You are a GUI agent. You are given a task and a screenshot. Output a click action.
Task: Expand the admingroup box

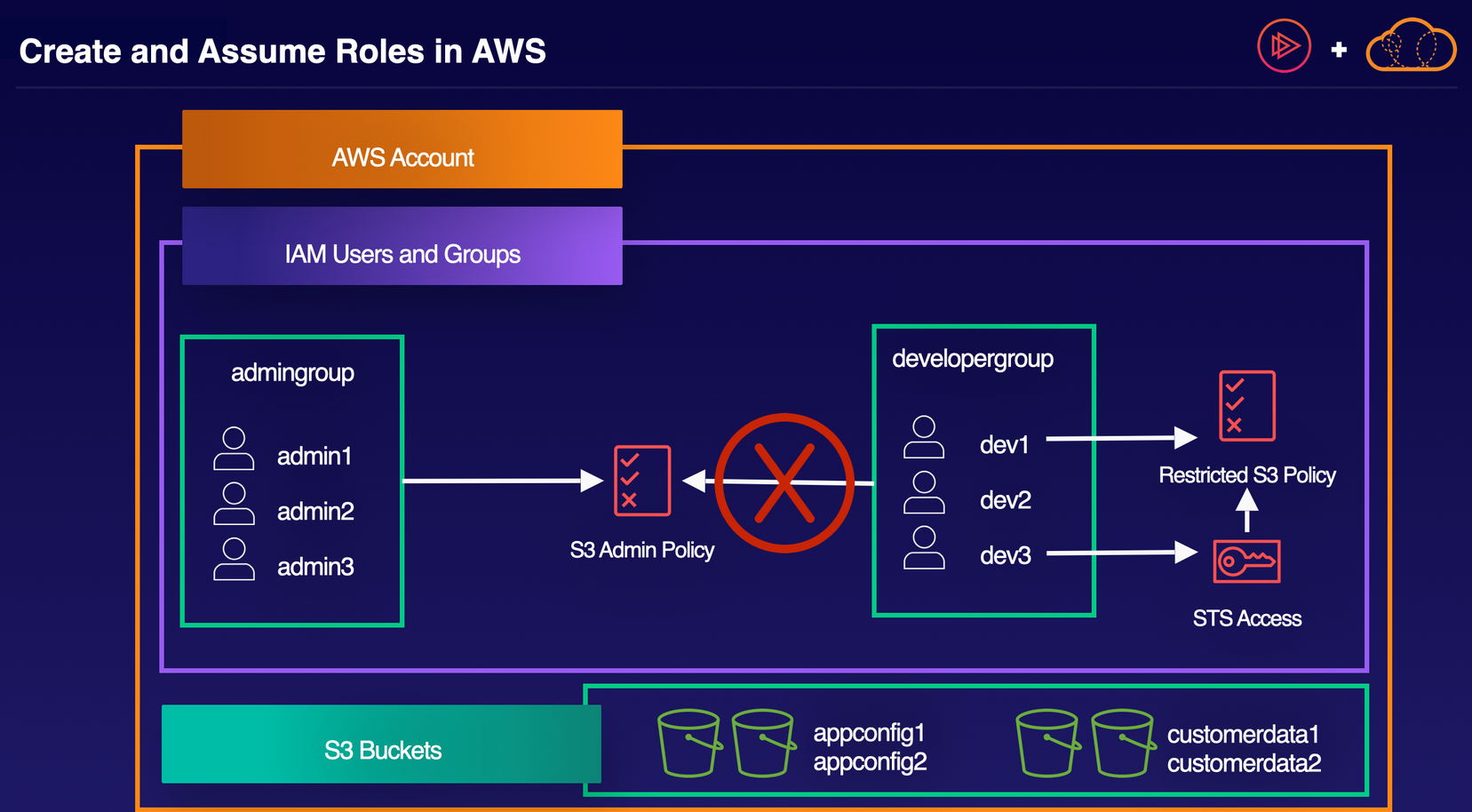(292, 372)
